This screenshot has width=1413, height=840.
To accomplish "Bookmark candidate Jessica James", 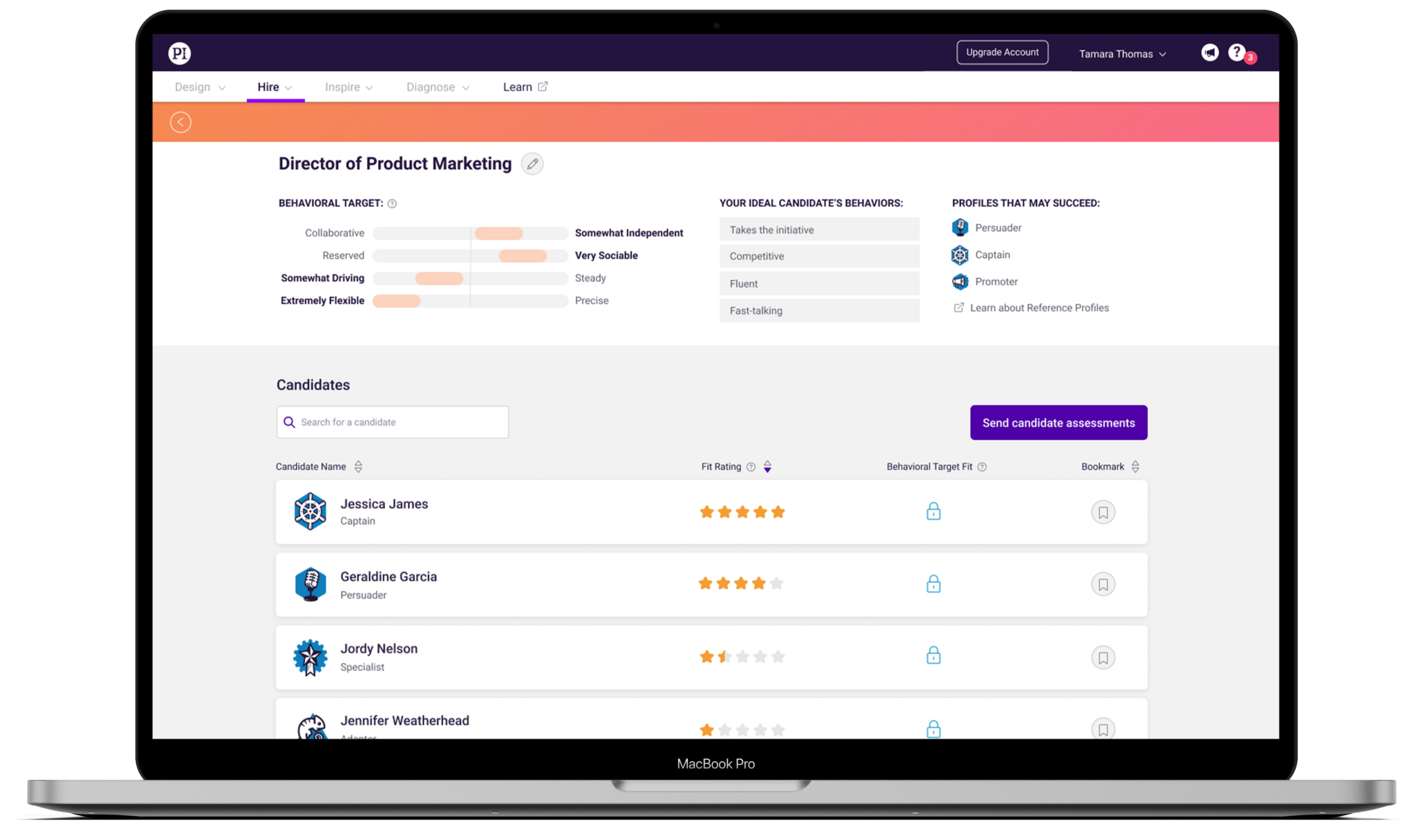I will coord(1103,512).
